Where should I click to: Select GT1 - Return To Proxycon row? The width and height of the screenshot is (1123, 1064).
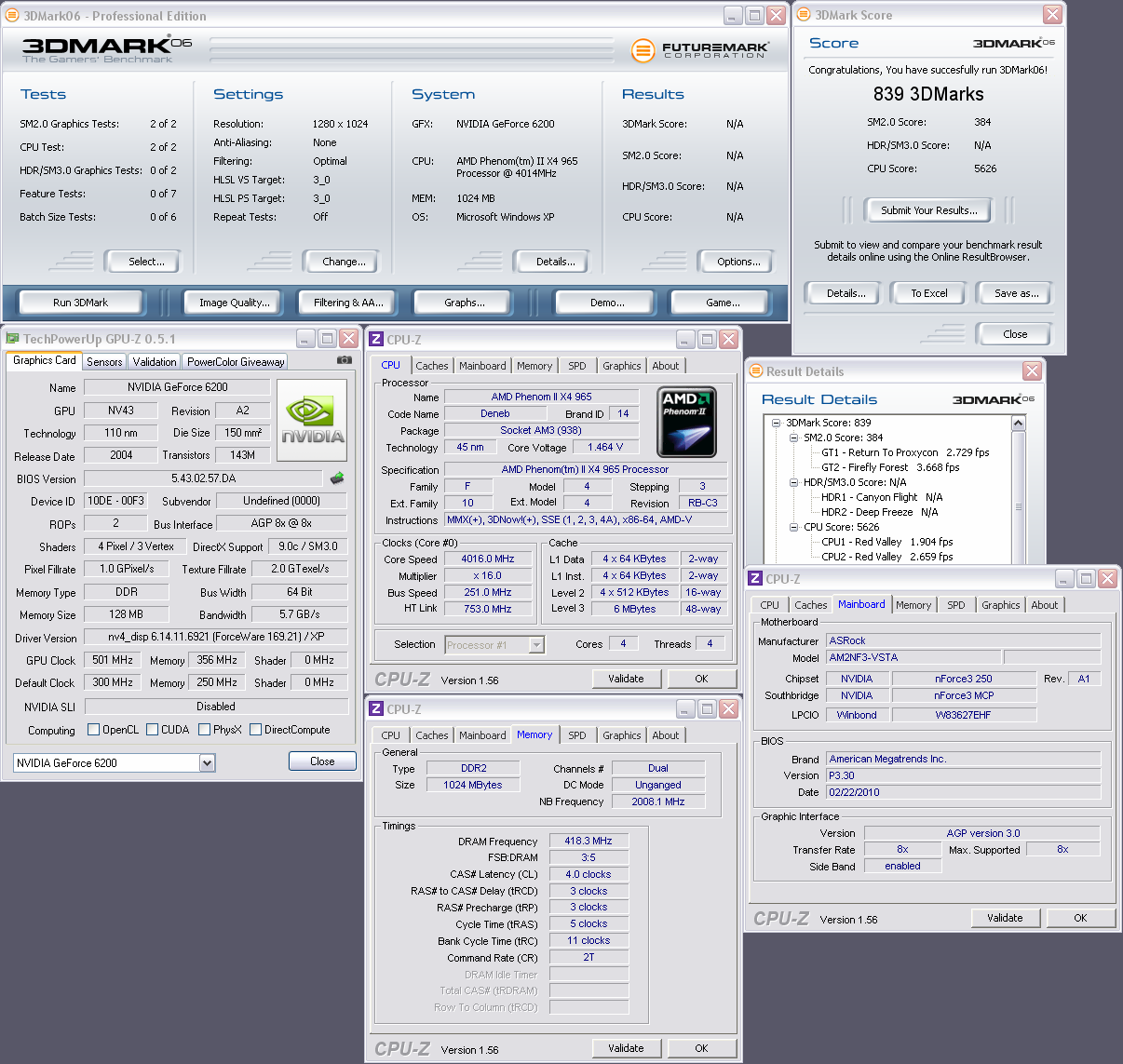(905, 452)
